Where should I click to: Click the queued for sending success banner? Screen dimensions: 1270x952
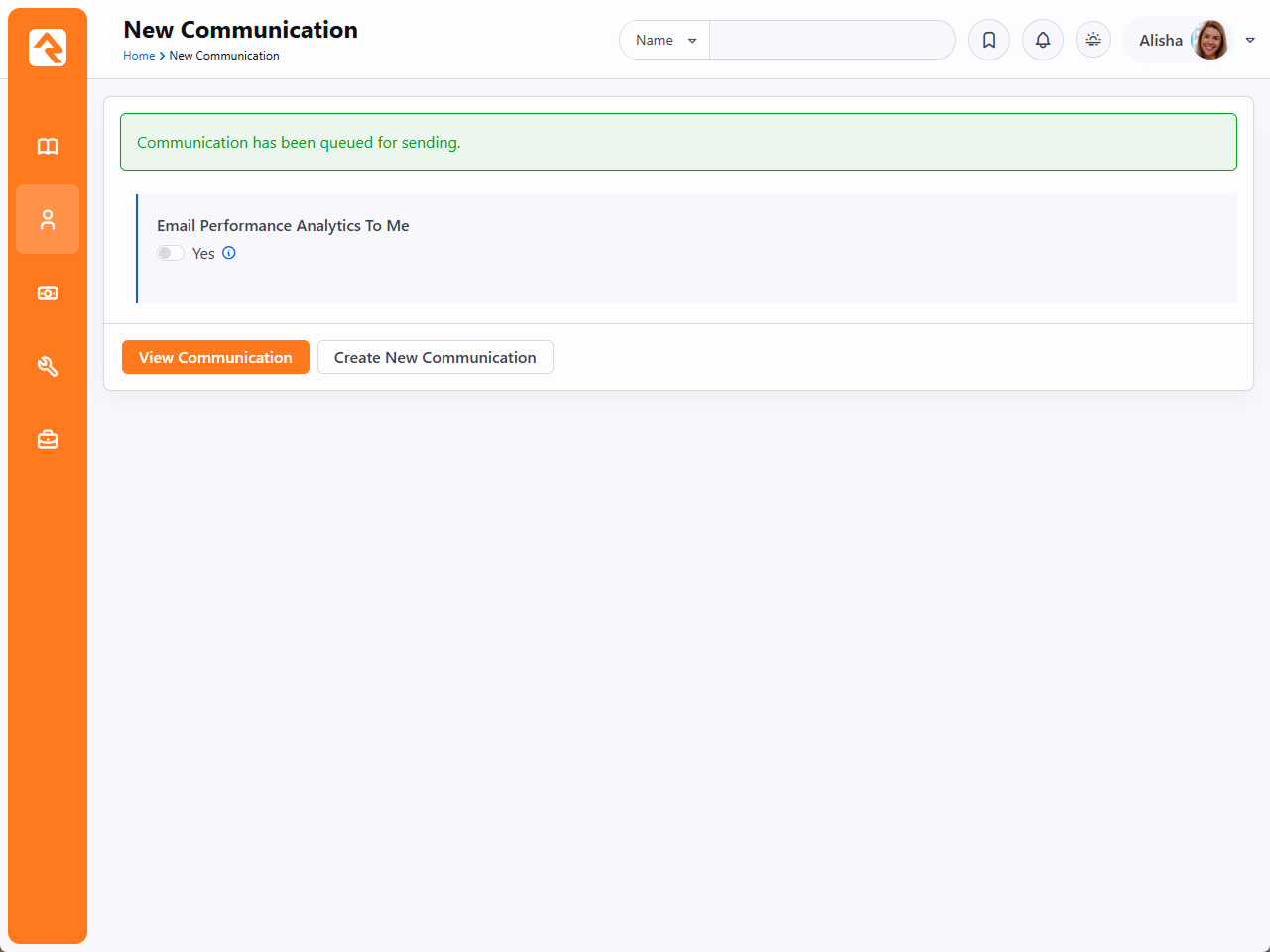coord(678,142)
